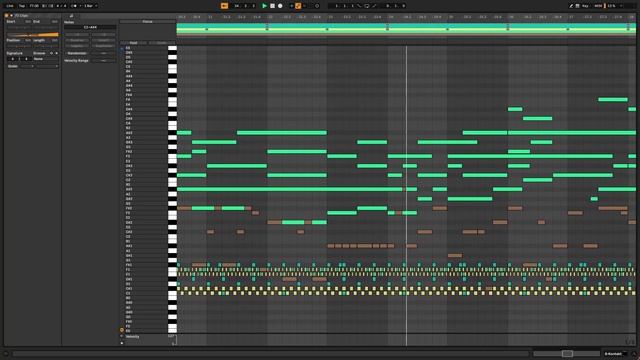Open the scale name dropdown
The image size is (640, 360).
click(46, 66)
